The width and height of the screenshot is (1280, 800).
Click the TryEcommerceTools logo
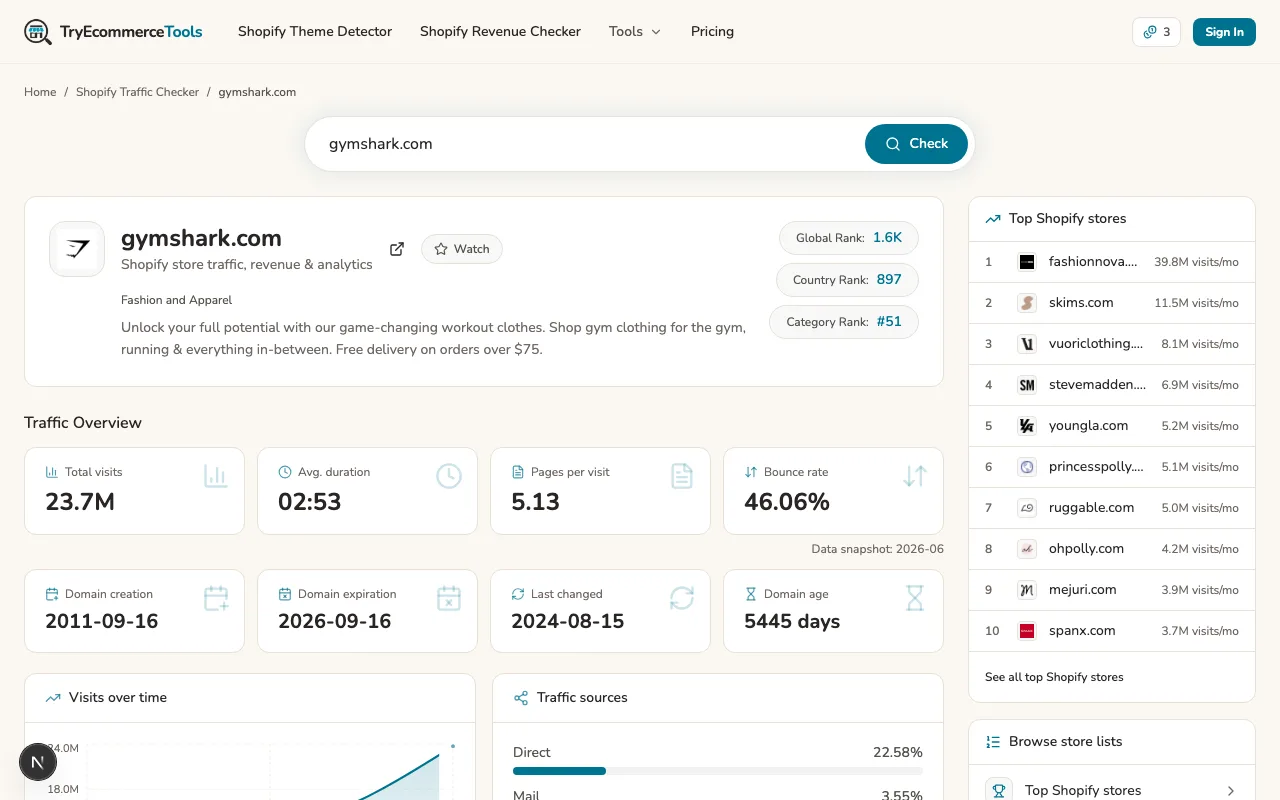pos(113,32)
